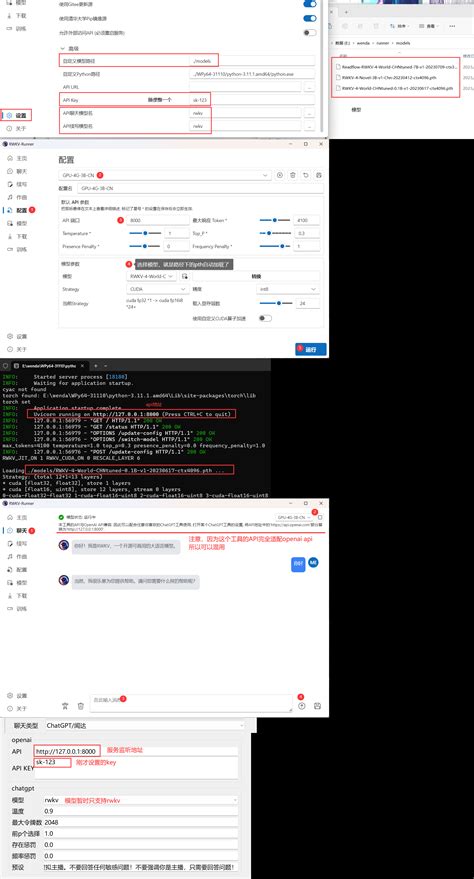The width and height of the screenshot is (474, 879).
Task: Toggle 使用自定义CUDA算子加速 switch
Action: (x=265, y=318)
